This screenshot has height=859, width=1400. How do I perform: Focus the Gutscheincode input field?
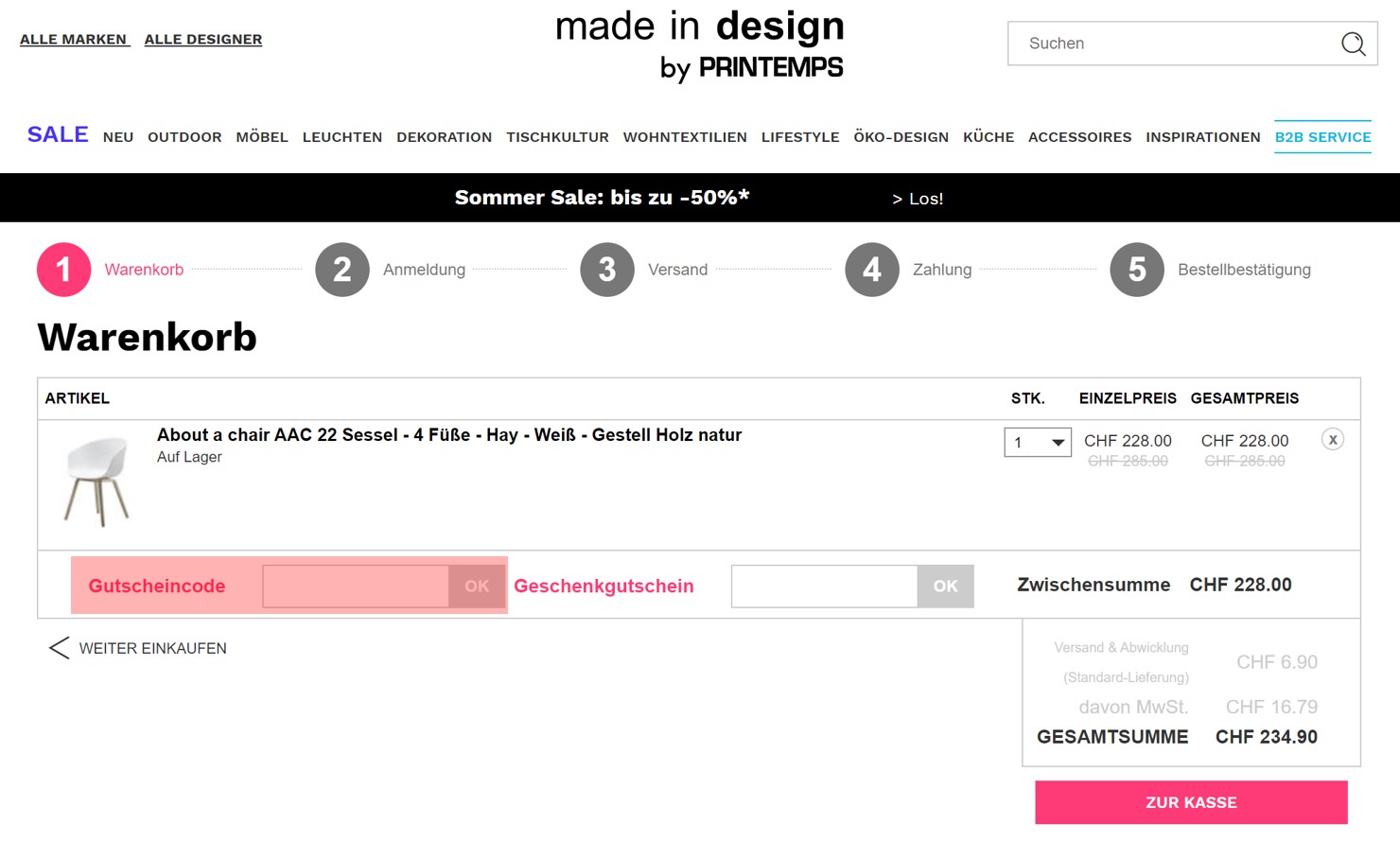(x=356, y=587)
